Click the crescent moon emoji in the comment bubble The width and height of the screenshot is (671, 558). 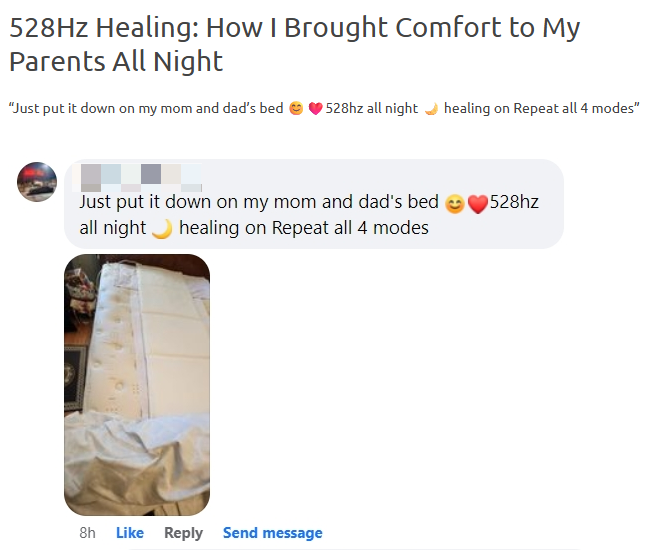tap(162, 229)
